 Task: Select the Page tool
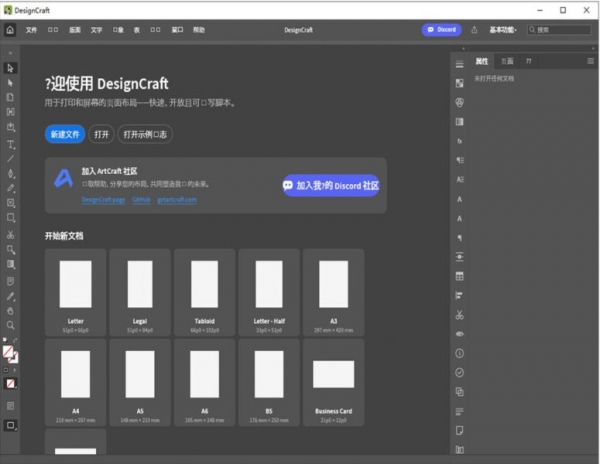pos(10,97)
